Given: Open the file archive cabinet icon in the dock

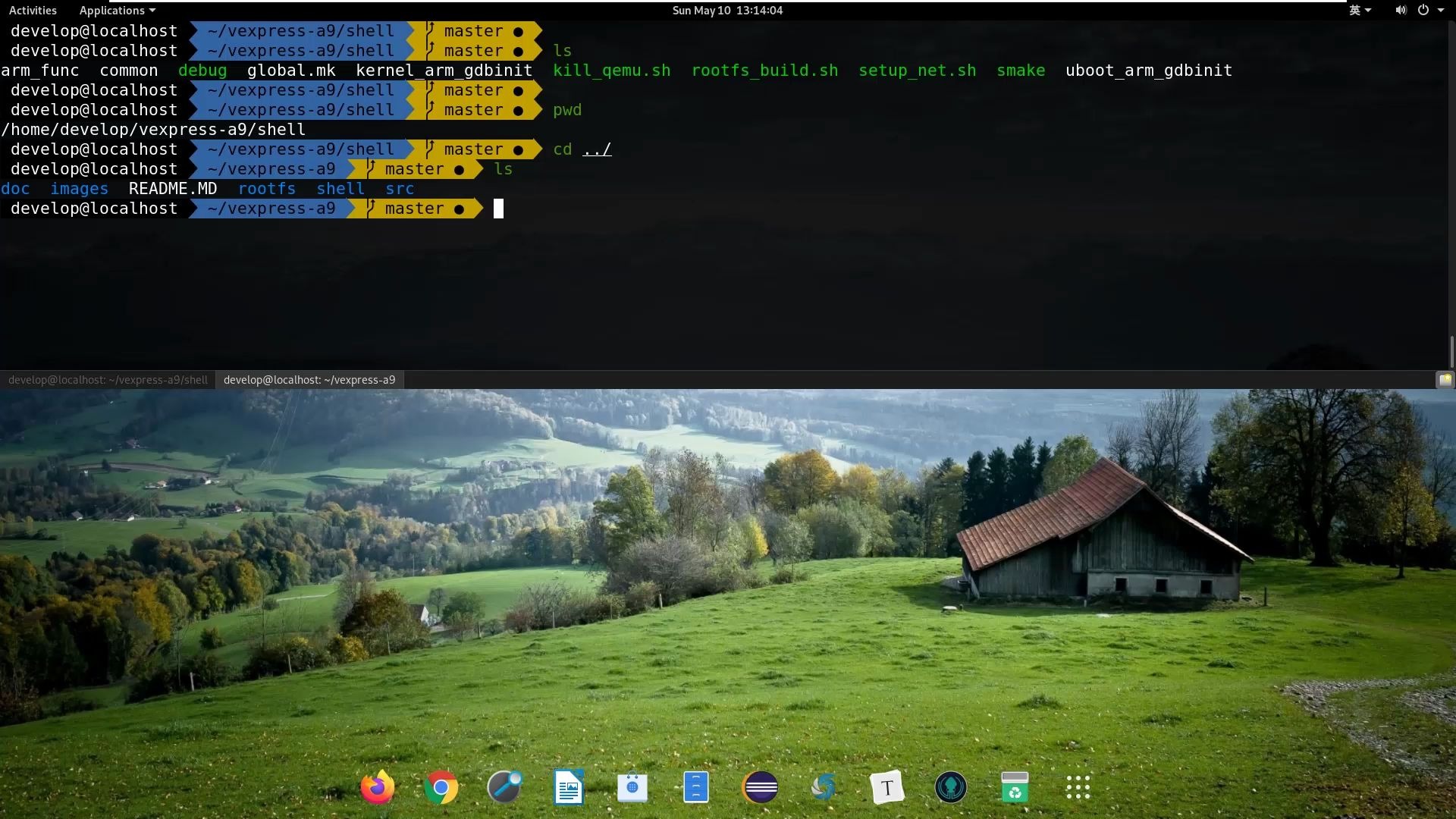Looking at the screenshot, I should pos(697,786).
